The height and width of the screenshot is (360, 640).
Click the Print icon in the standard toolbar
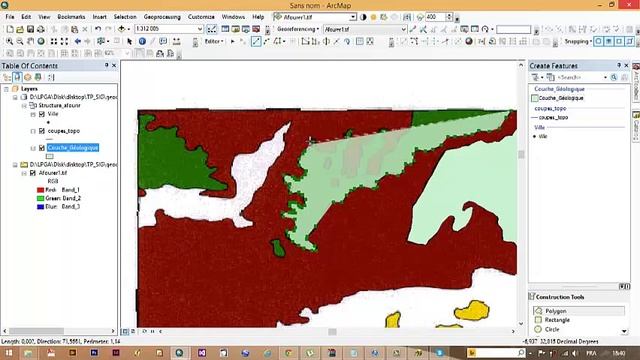coord(41,29)
